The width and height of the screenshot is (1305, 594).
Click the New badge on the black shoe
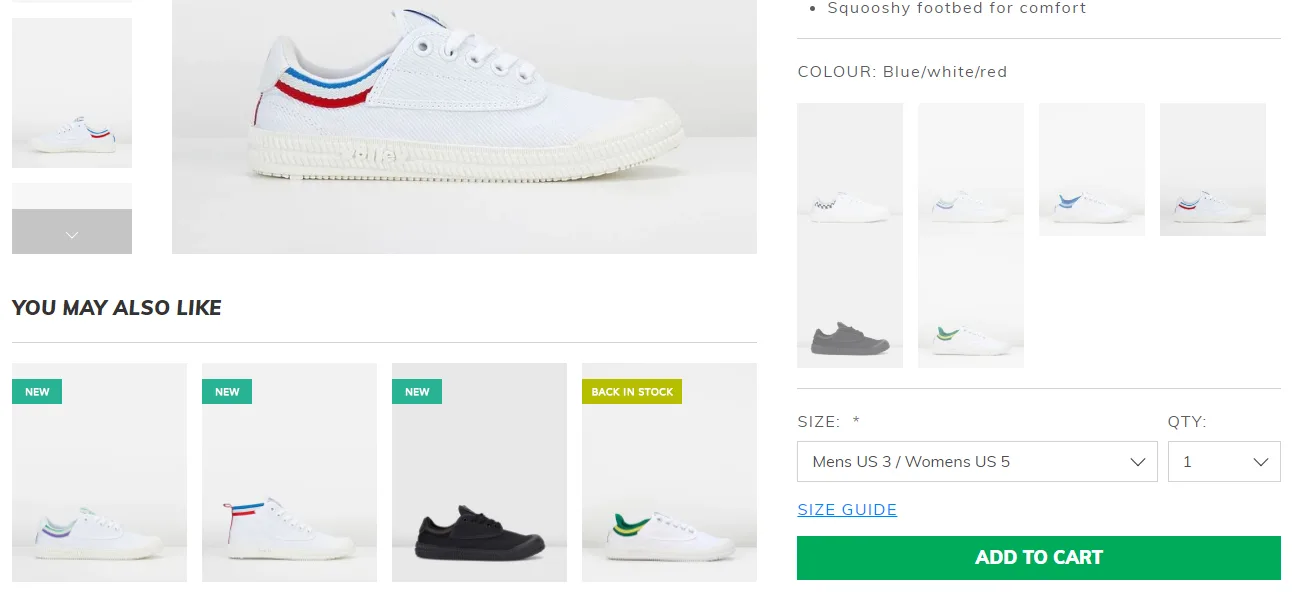tap(417, 392)
